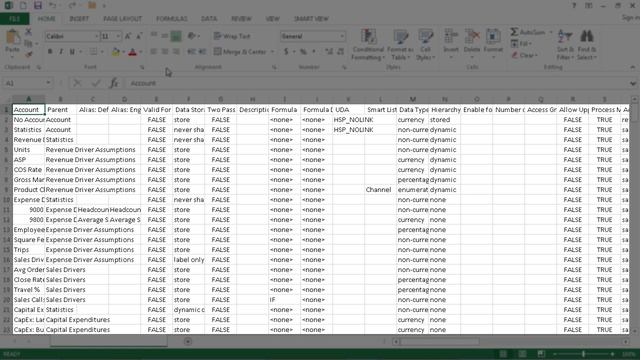
Task: Click the zoom slider in status bar
Action: 584,353
